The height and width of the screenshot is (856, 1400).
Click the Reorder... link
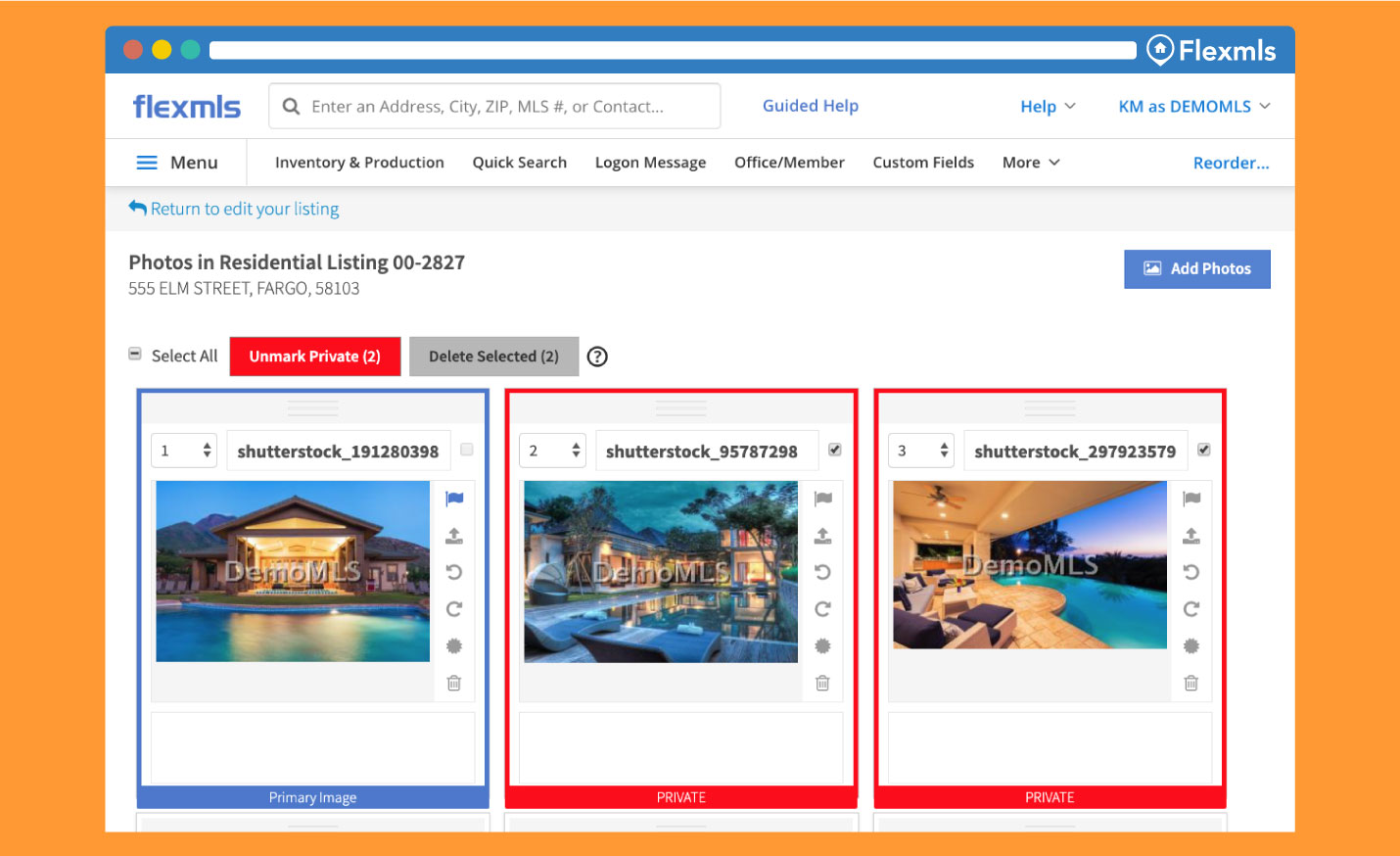coord(1231,164)
